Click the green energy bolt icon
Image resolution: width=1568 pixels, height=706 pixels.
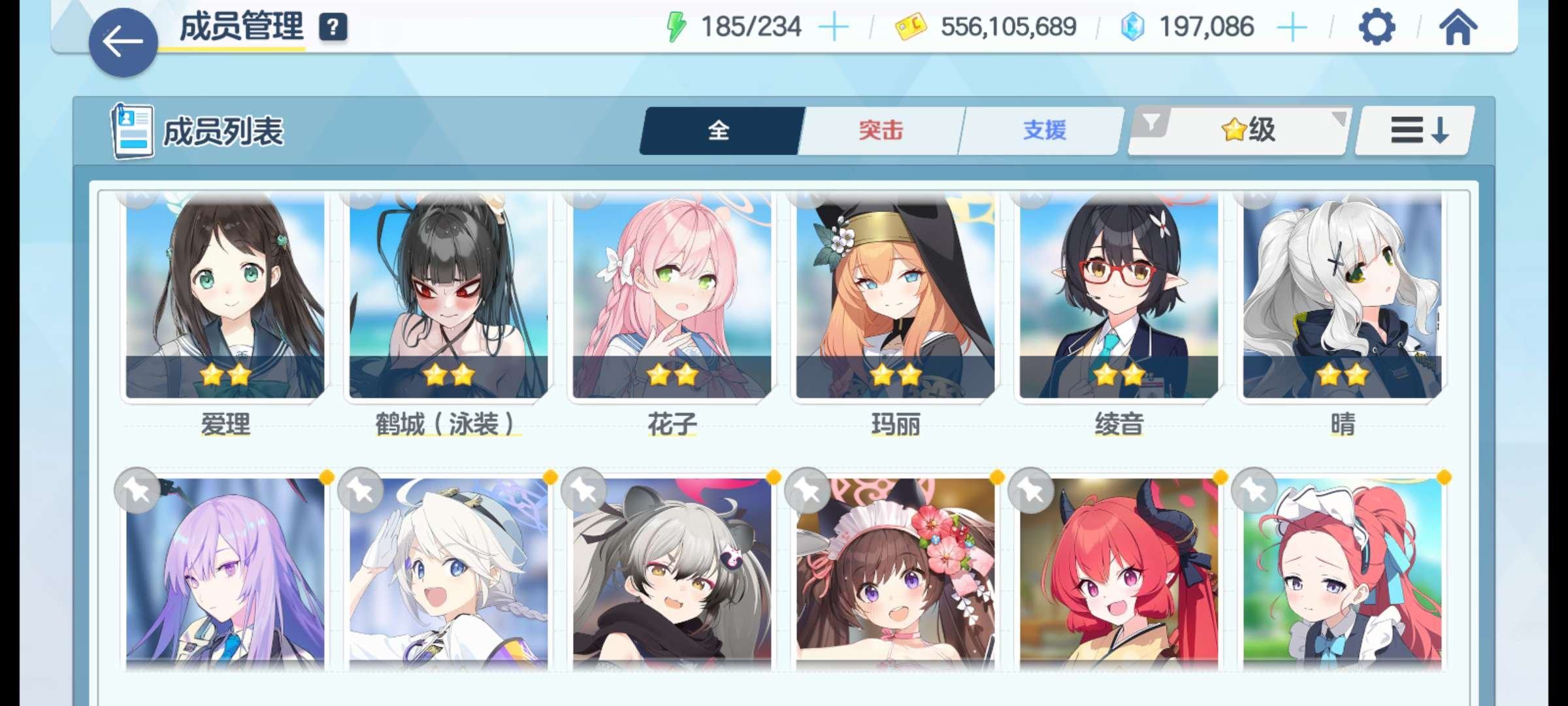(x=676, y=27)
